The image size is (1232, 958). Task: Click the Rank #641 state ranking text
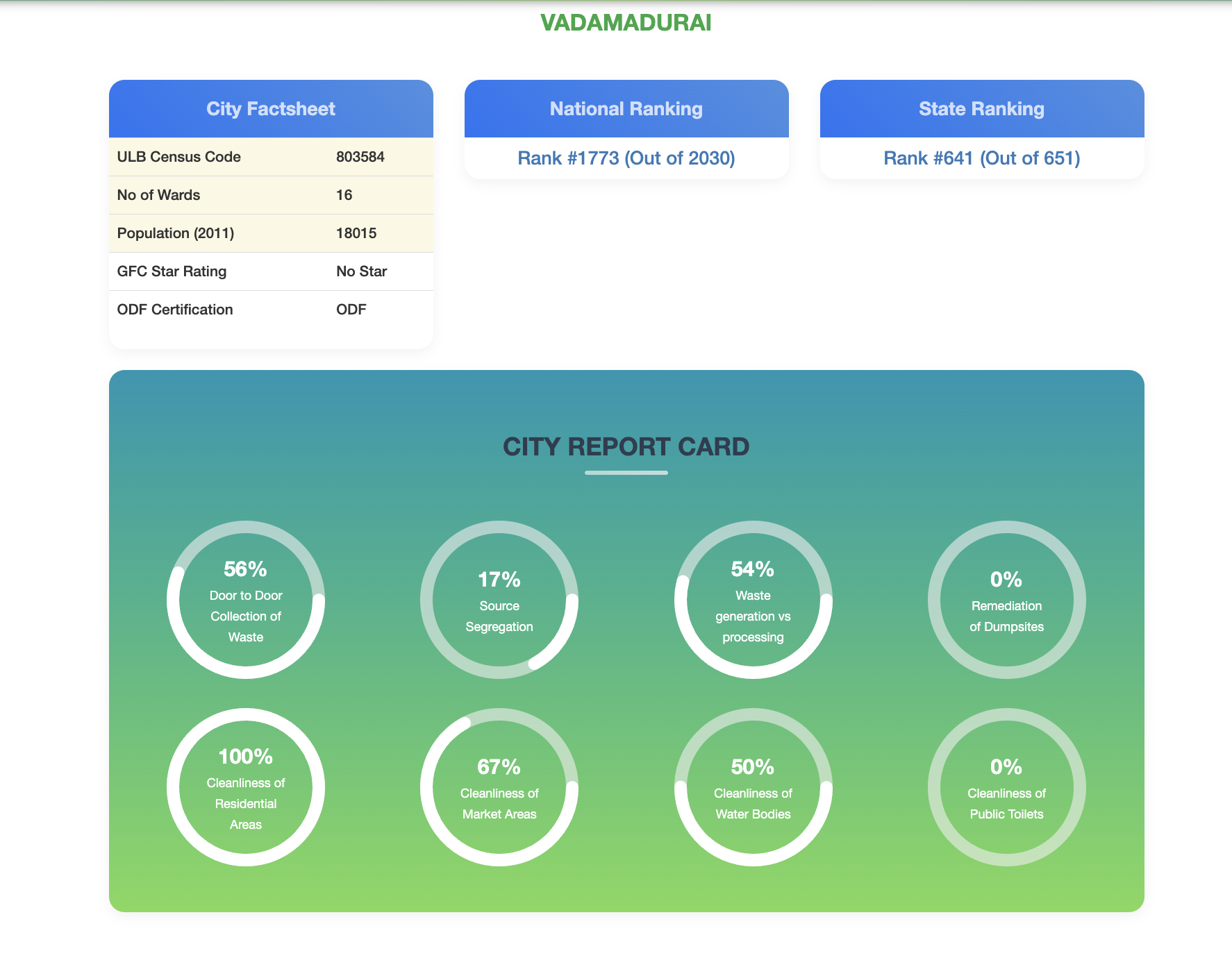pos(981,158)
